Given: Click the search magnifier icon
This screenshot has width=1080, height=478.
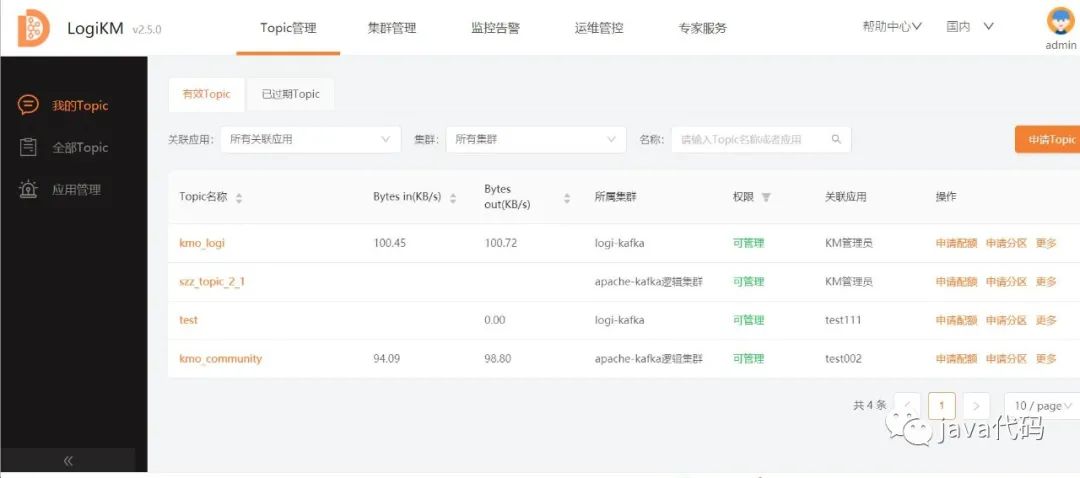Looking at the screenshot, I should [836, 140].
